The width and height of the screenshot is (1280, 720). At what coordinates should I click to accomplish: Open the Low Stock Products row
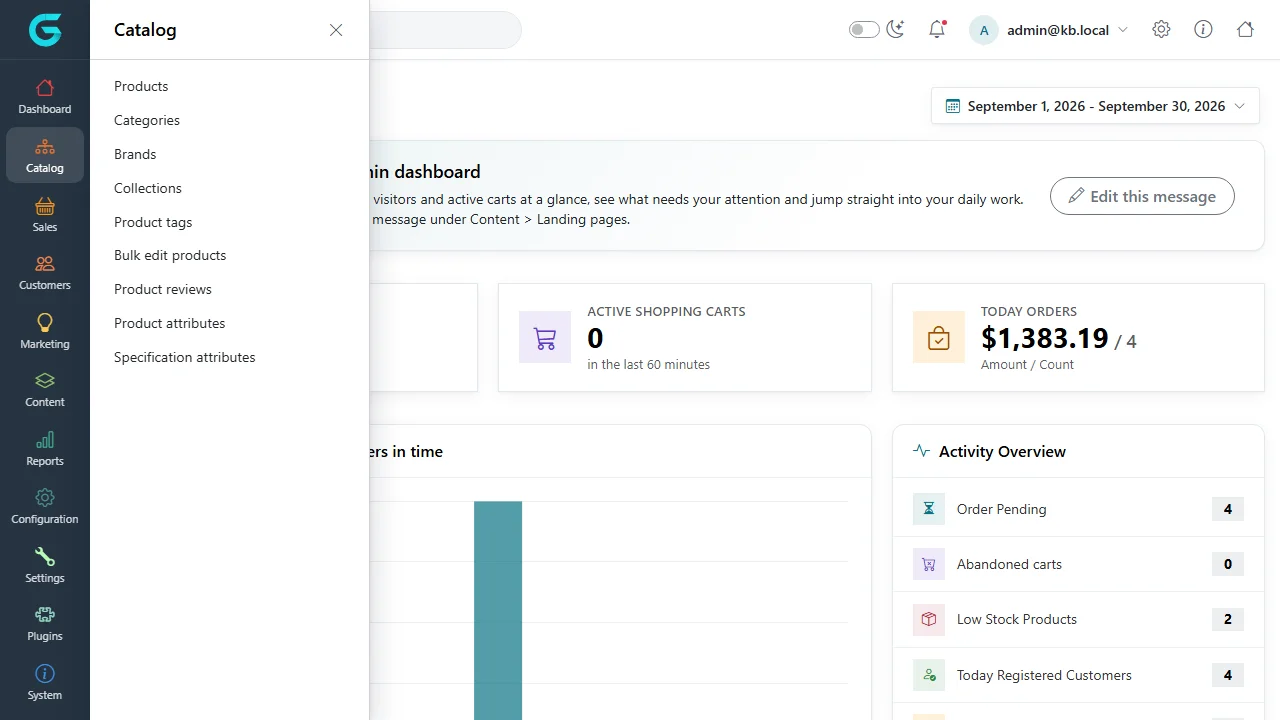pos(1078,619)
